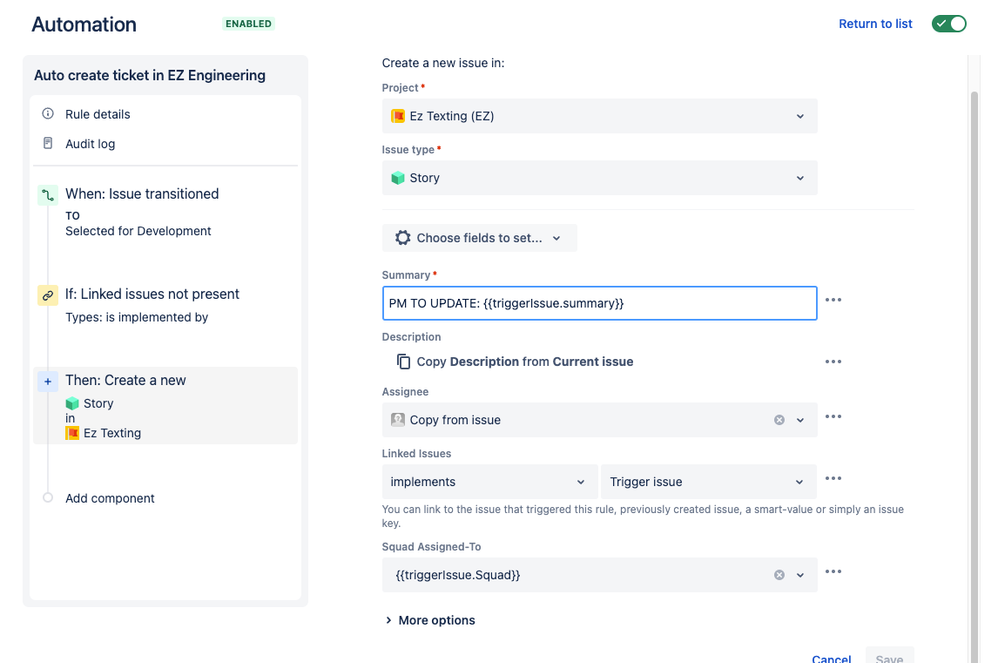This screenshot has height=663, width=998.
Task: Click the ENABLED status badge
Action: tap(248, 24)
